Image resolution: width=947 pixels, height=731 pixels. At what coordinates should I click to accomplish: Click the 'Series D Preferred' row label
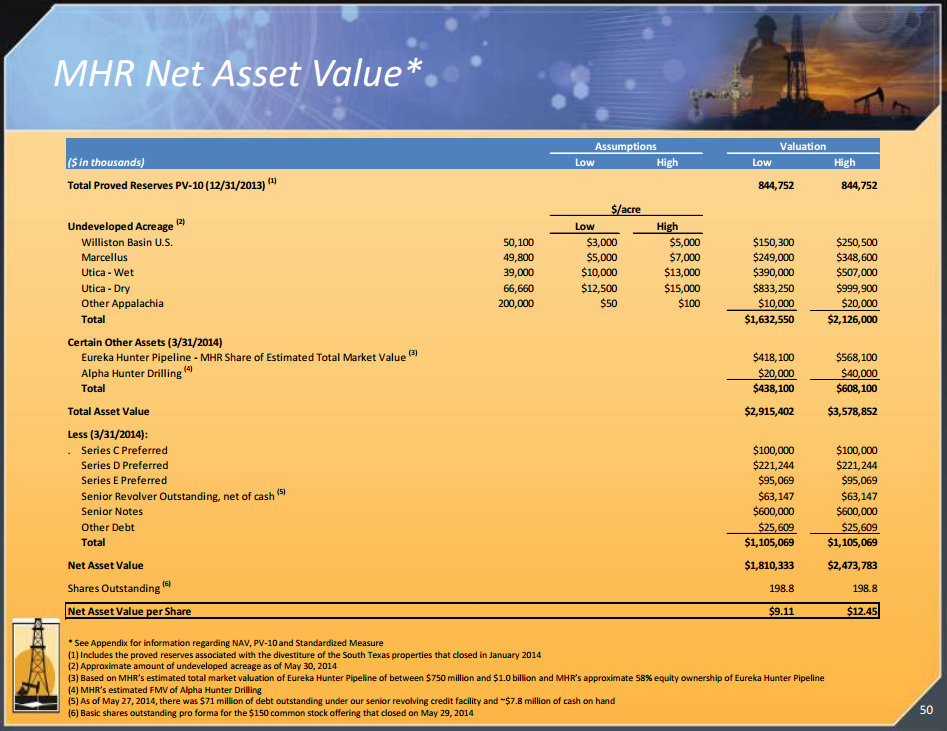124,465
